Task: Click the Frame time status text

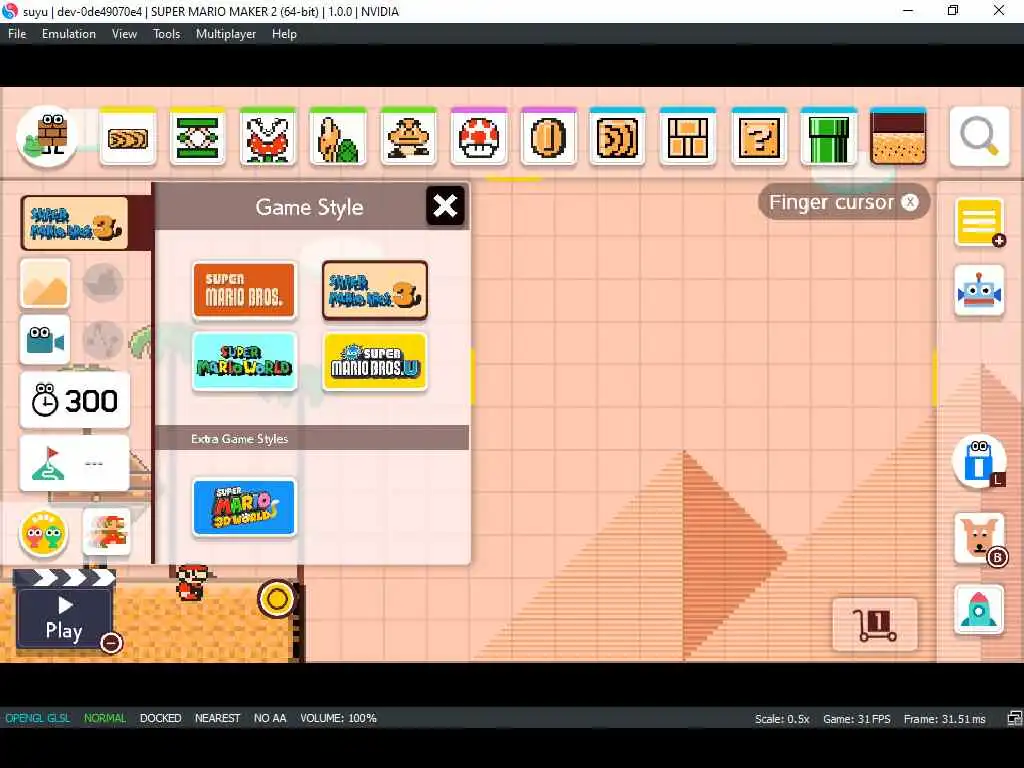Action: click(944, 719)
